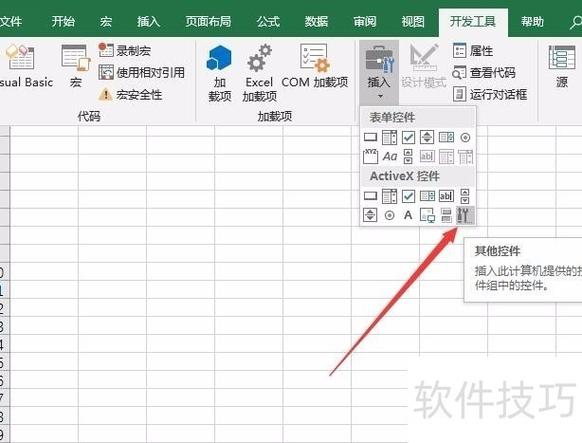The image size is (582, 443).
Task: Open the blue 加载项 add-ins button
Action: click(219, 73)
